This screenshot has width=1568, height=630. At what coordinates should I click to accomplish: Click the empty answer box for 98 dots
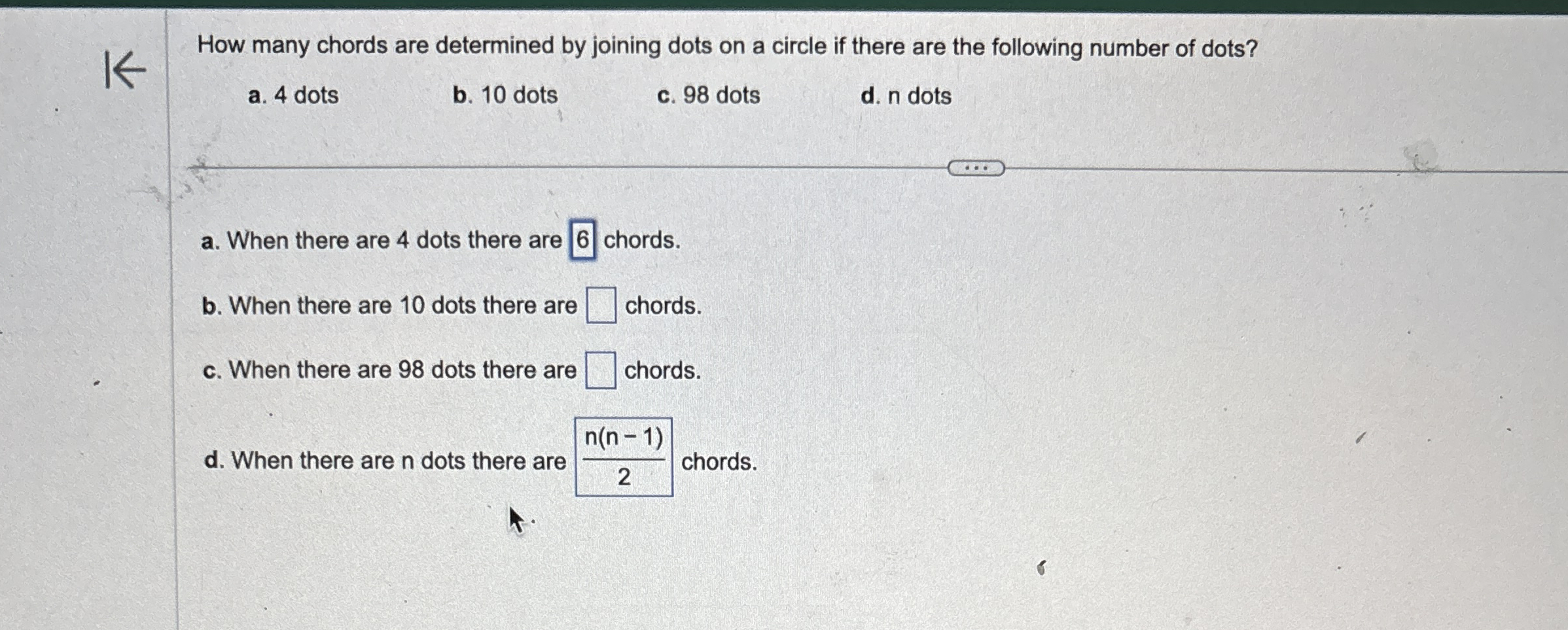tap(601, 369)
